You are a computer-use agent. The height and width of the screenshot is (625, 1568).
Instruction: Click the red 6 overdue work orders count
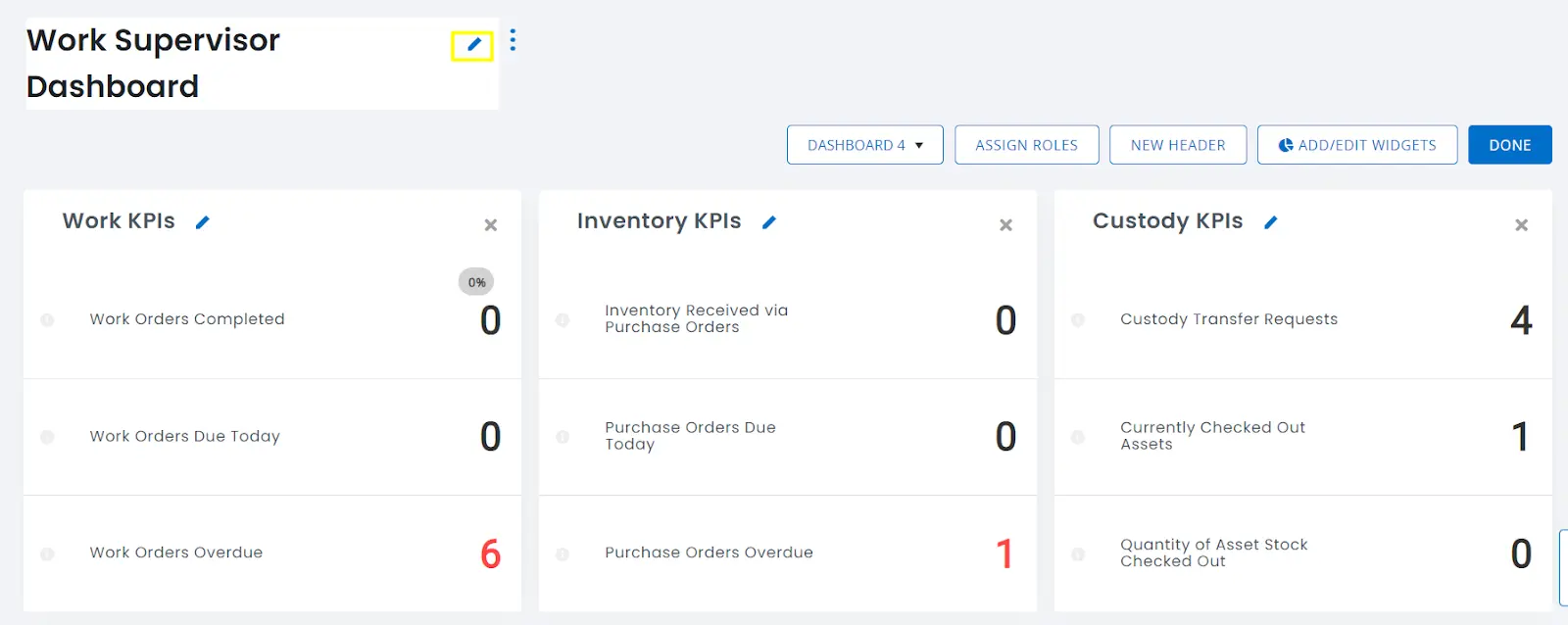(x=491, y=554)
